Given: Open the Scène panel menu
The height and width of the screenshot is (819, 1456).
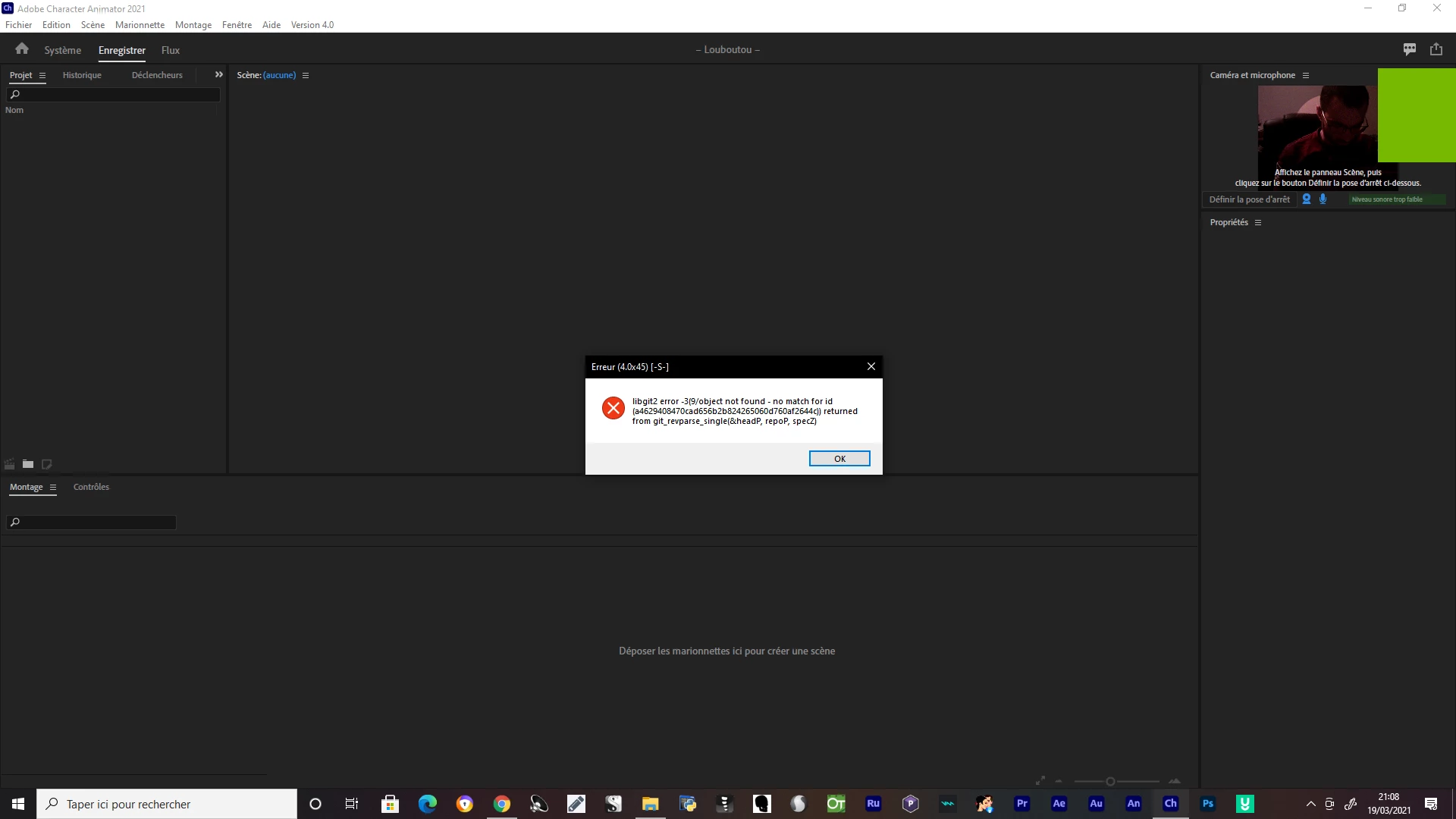Looking at the screenshot, I should click(x=306, y=76).
